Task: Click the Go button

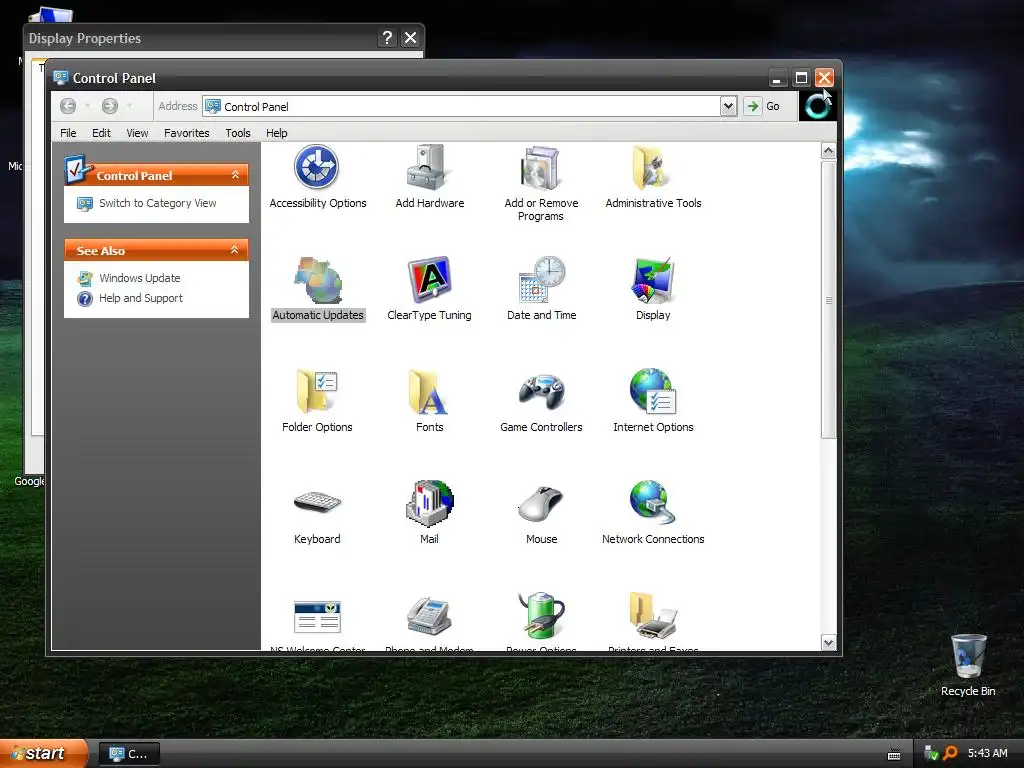Action: pos(762,106)
